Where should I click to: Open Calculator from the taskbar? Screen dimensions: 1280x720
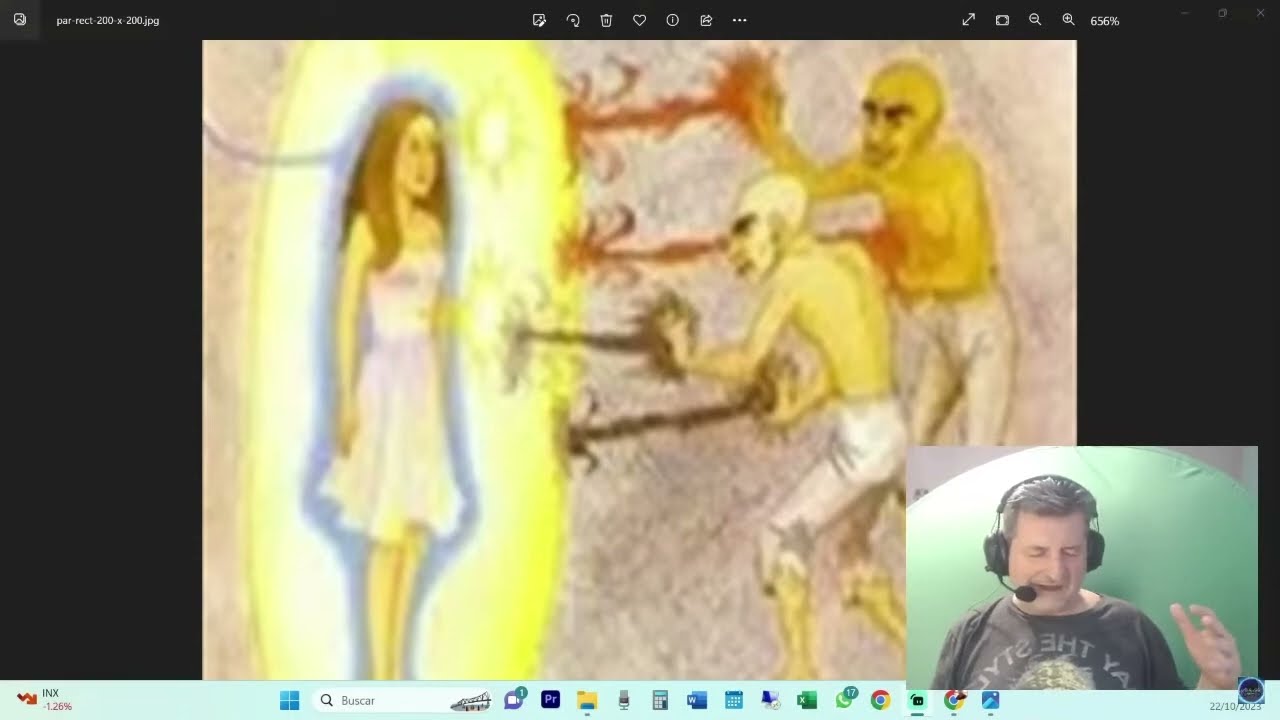[x=660, y=700]
